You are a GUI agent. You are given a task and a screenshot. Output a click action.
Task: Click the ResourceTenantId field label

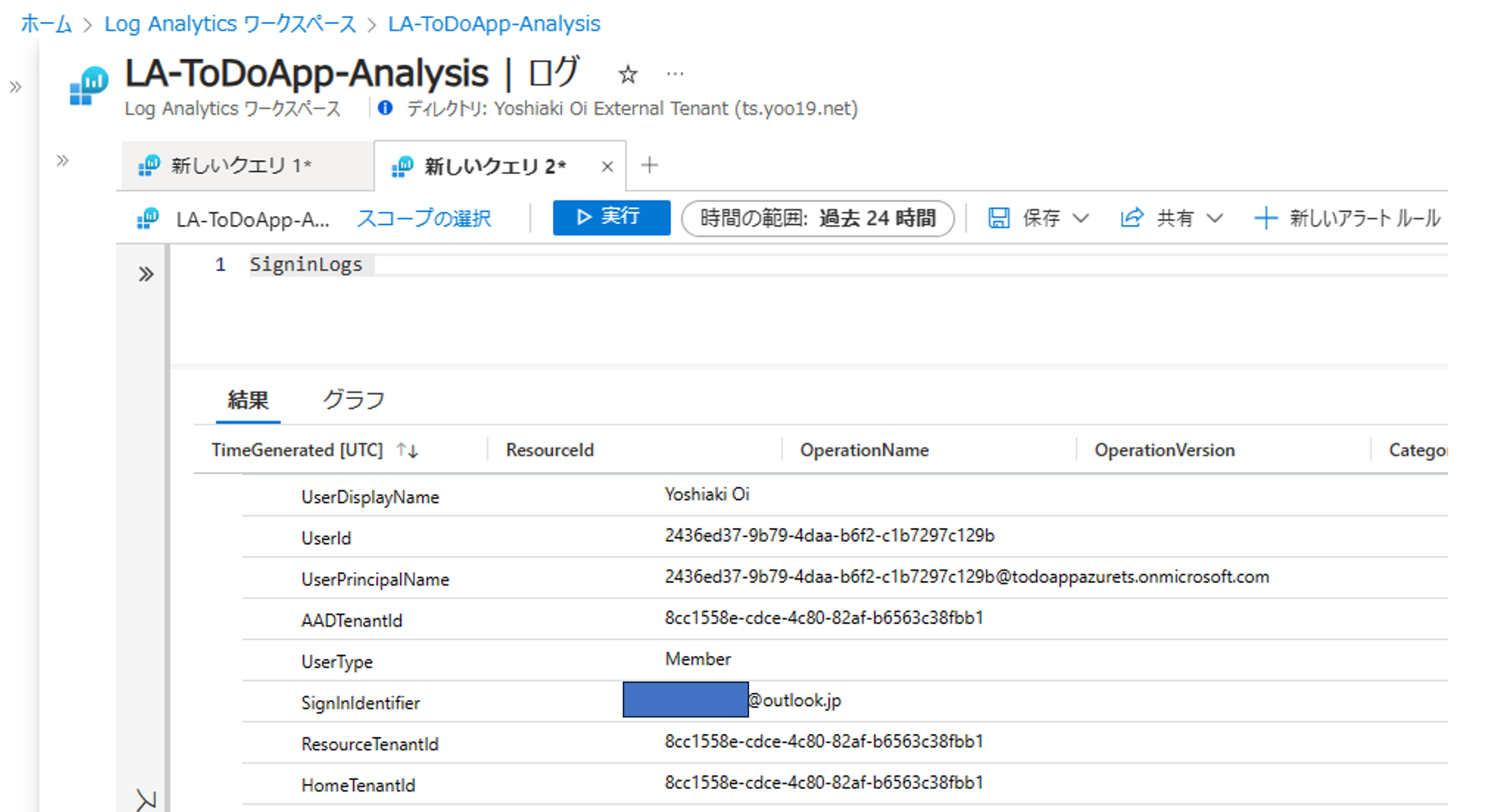[x=370, y=744]
